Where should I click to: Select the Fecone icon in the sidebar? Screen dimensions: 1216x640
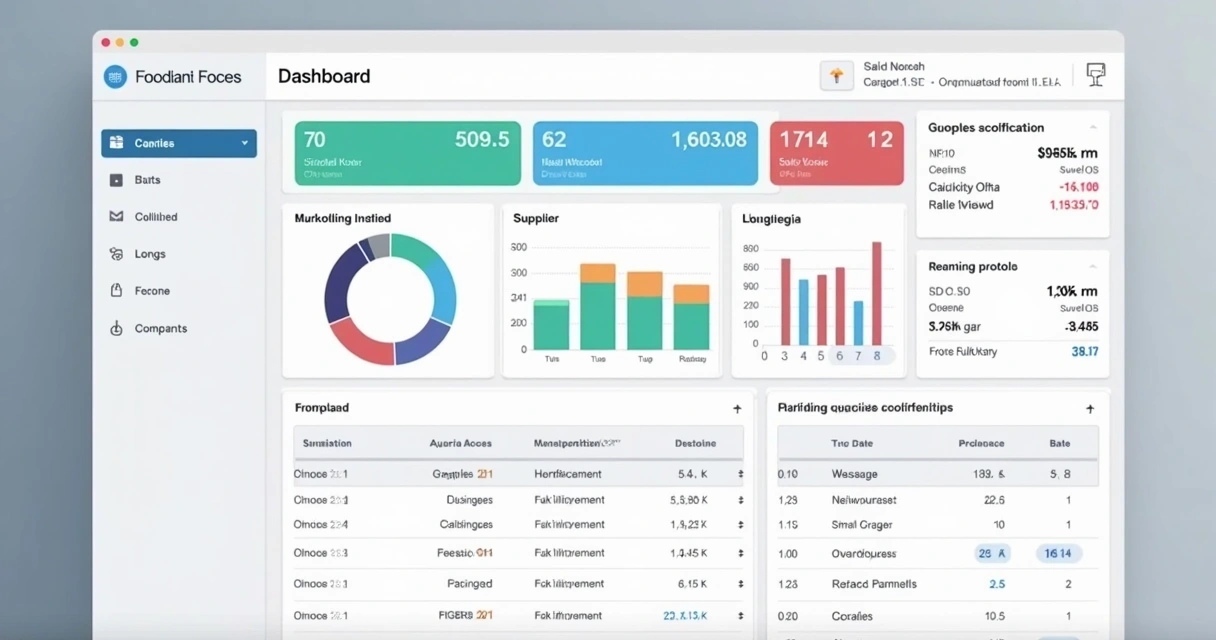115,290
